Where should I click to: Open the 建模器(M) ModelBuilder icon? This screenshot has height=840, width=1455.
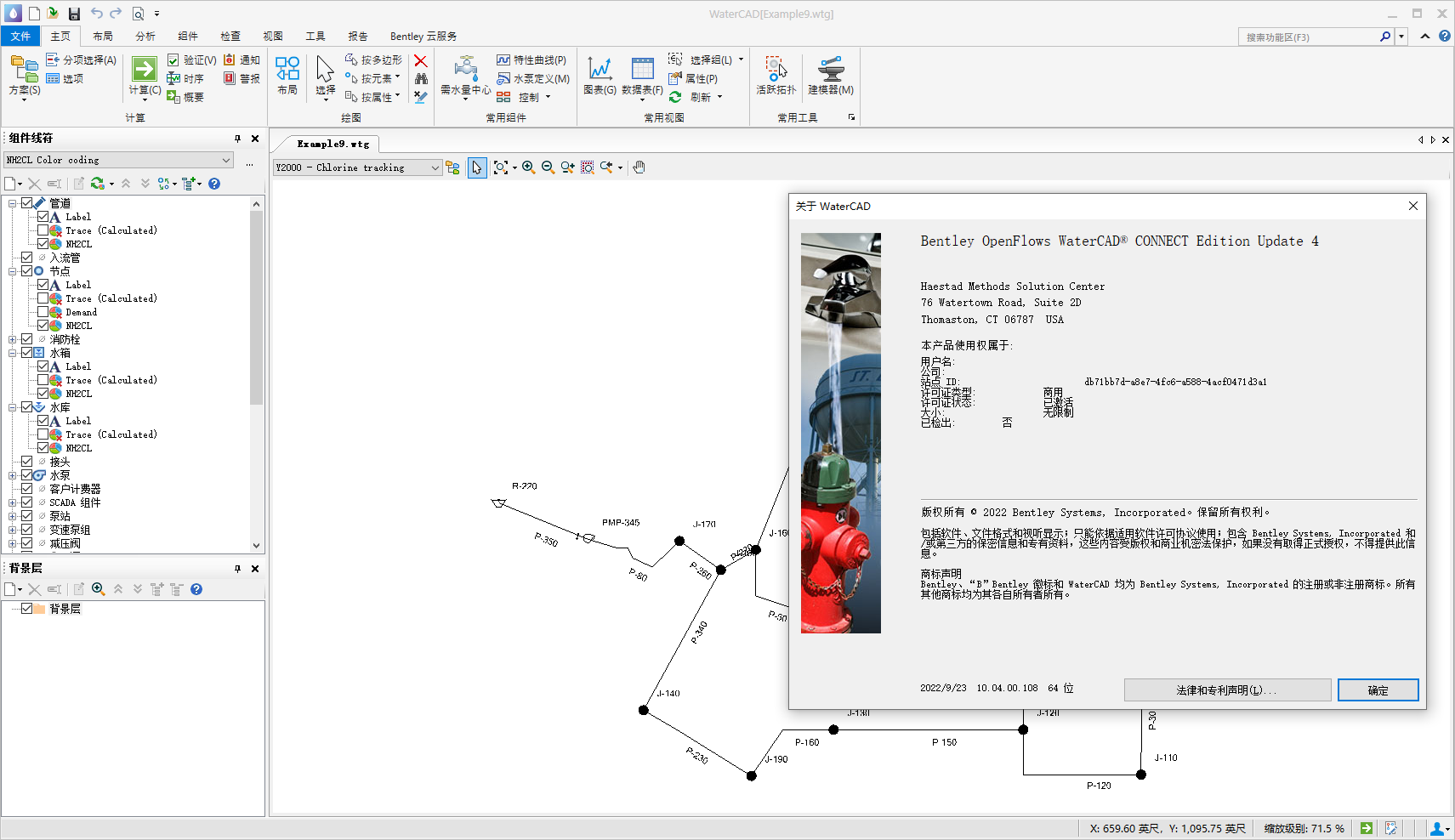(830, 68)
